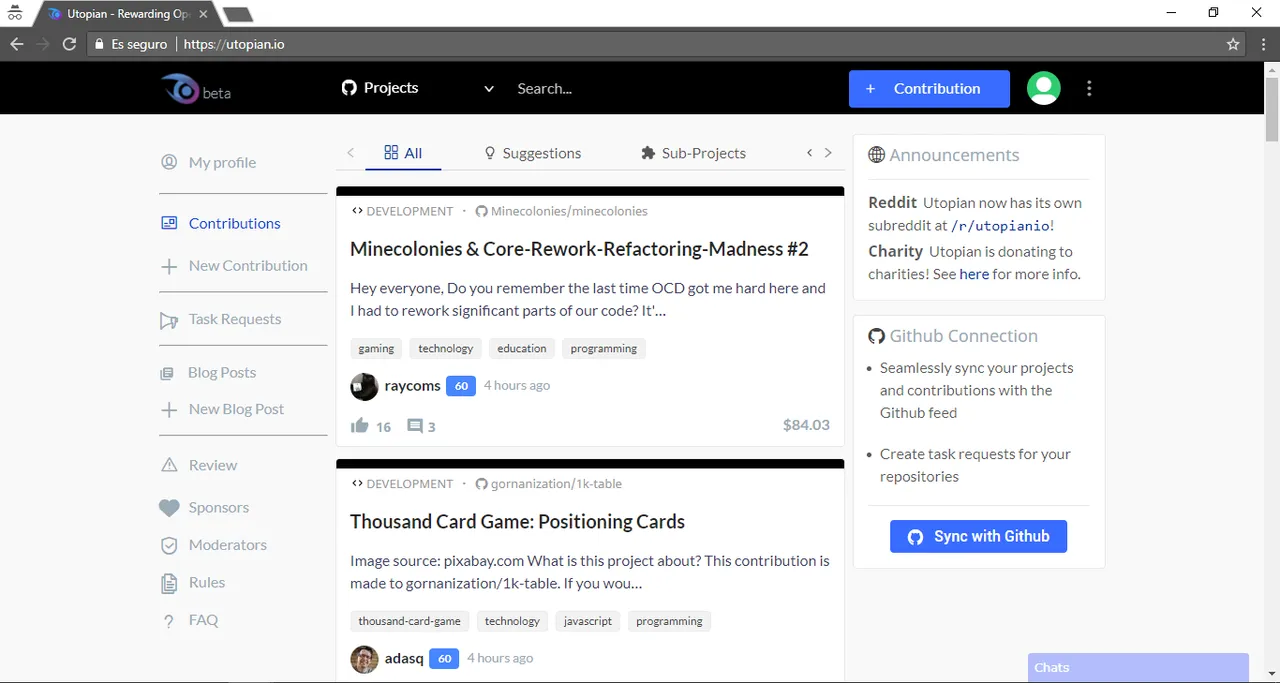Click right-side next tabs chevron
Viewport: 1280px width, 683px height.
(x=828, y=153)
